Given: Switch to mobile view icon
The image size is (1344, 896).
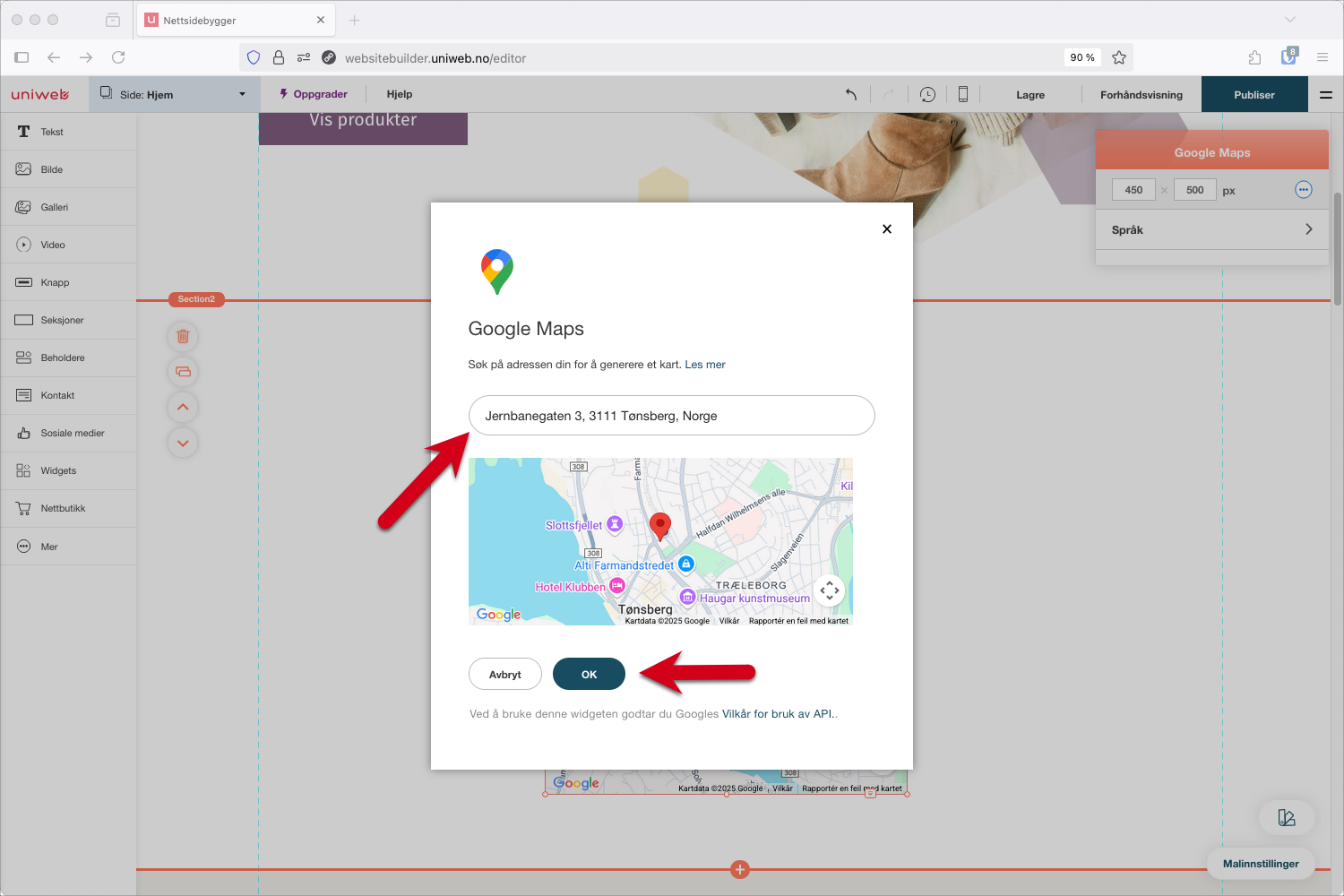Looking at the screenshot, I should coord(963,94).
